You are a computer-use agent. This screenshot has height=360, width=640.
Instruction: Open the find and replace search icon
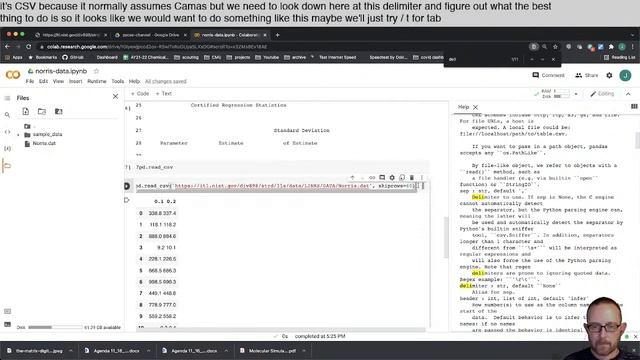click(x=7, y=115)
